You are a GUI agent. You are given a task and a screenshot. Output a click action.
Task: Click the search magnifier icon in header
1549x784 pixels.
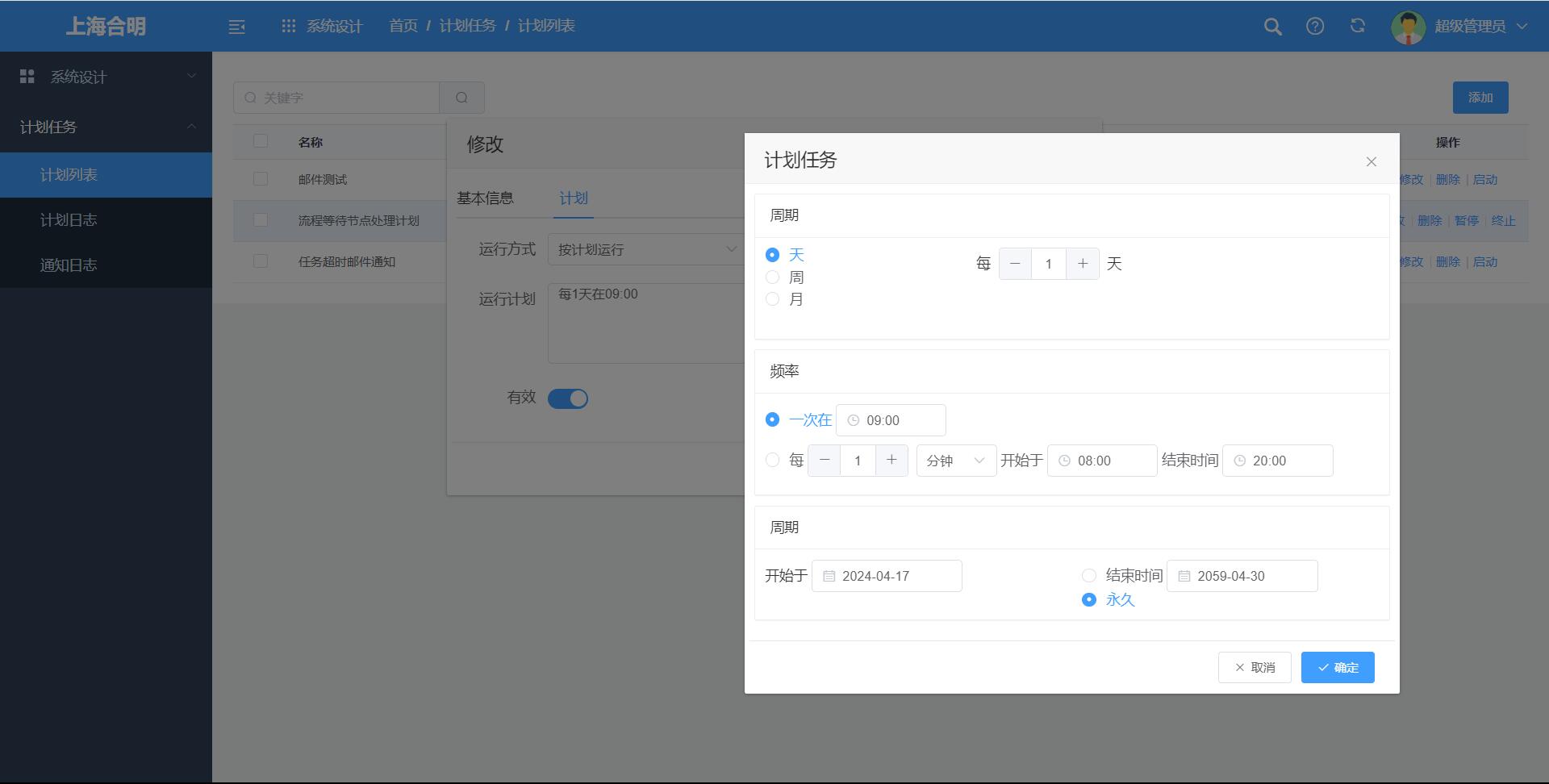click(x=1272, y=27)
